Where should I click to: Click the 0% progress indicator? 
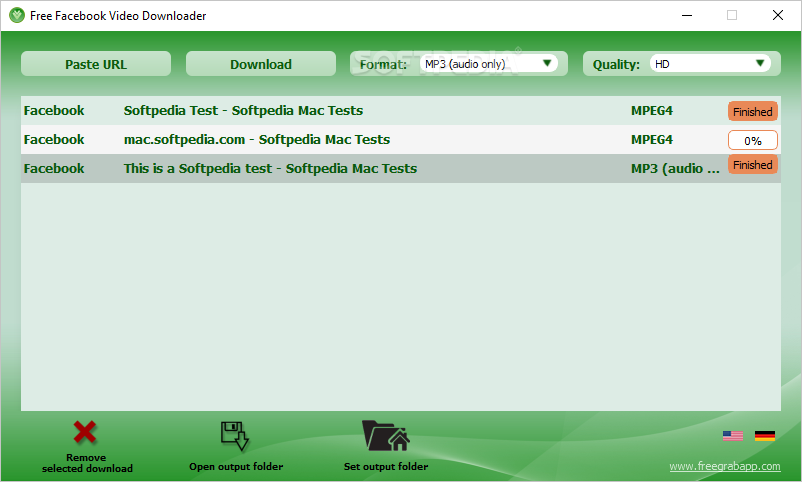753,140
